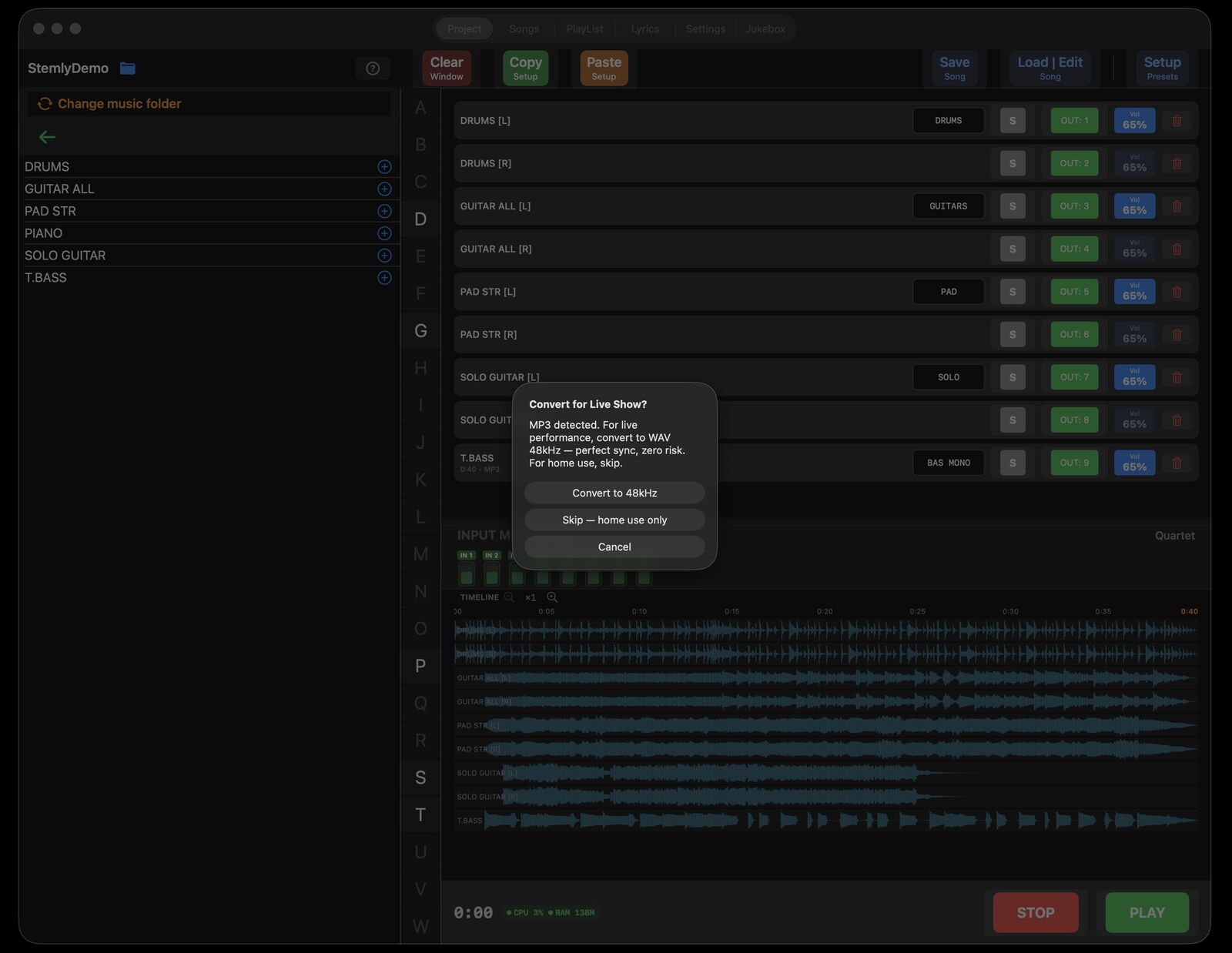Toggle solo on DRUMS [R] track

pyautogui.click(x=1013, y=163)
